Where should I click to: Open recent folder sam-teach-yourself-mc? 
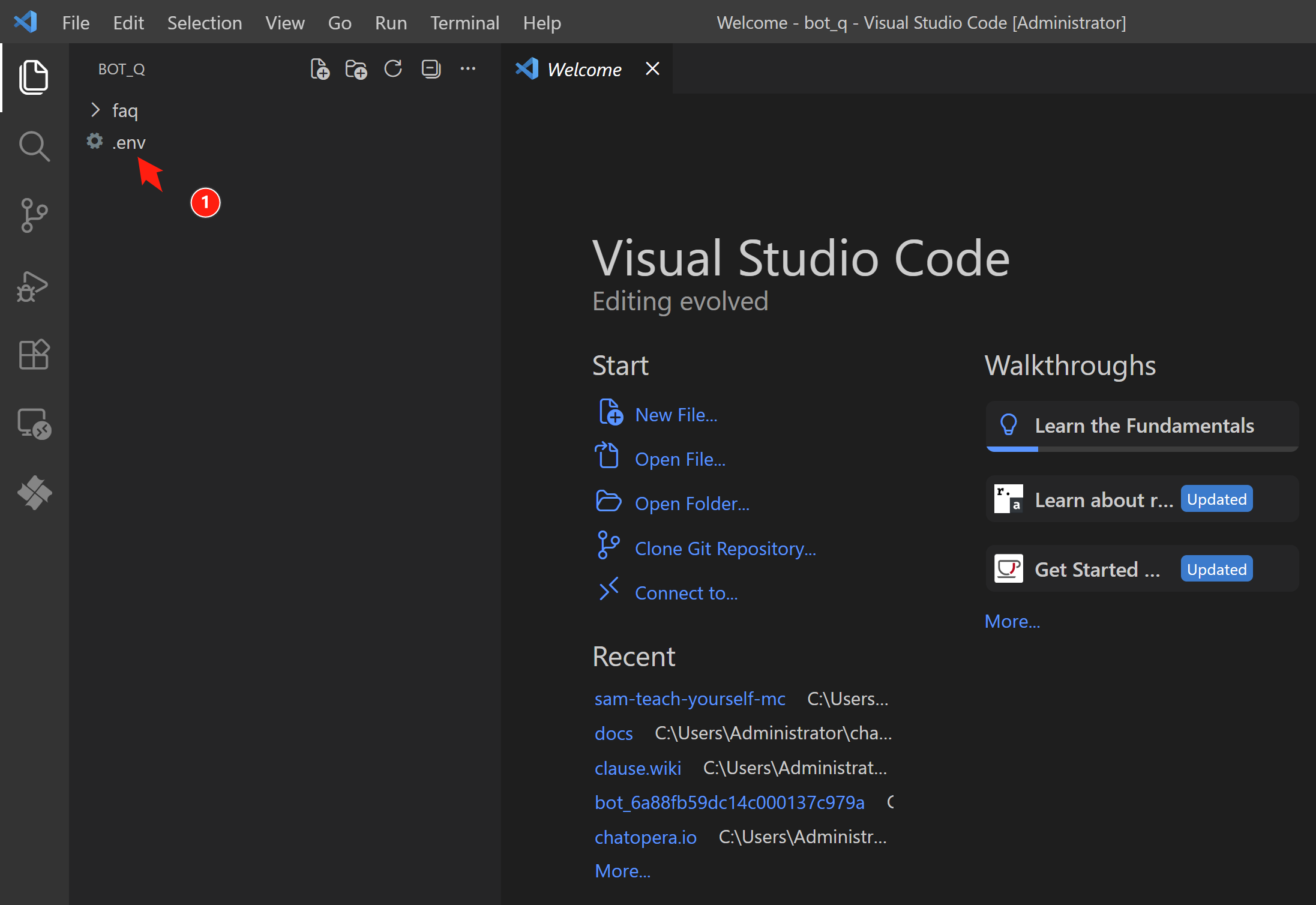click(690, 699)
